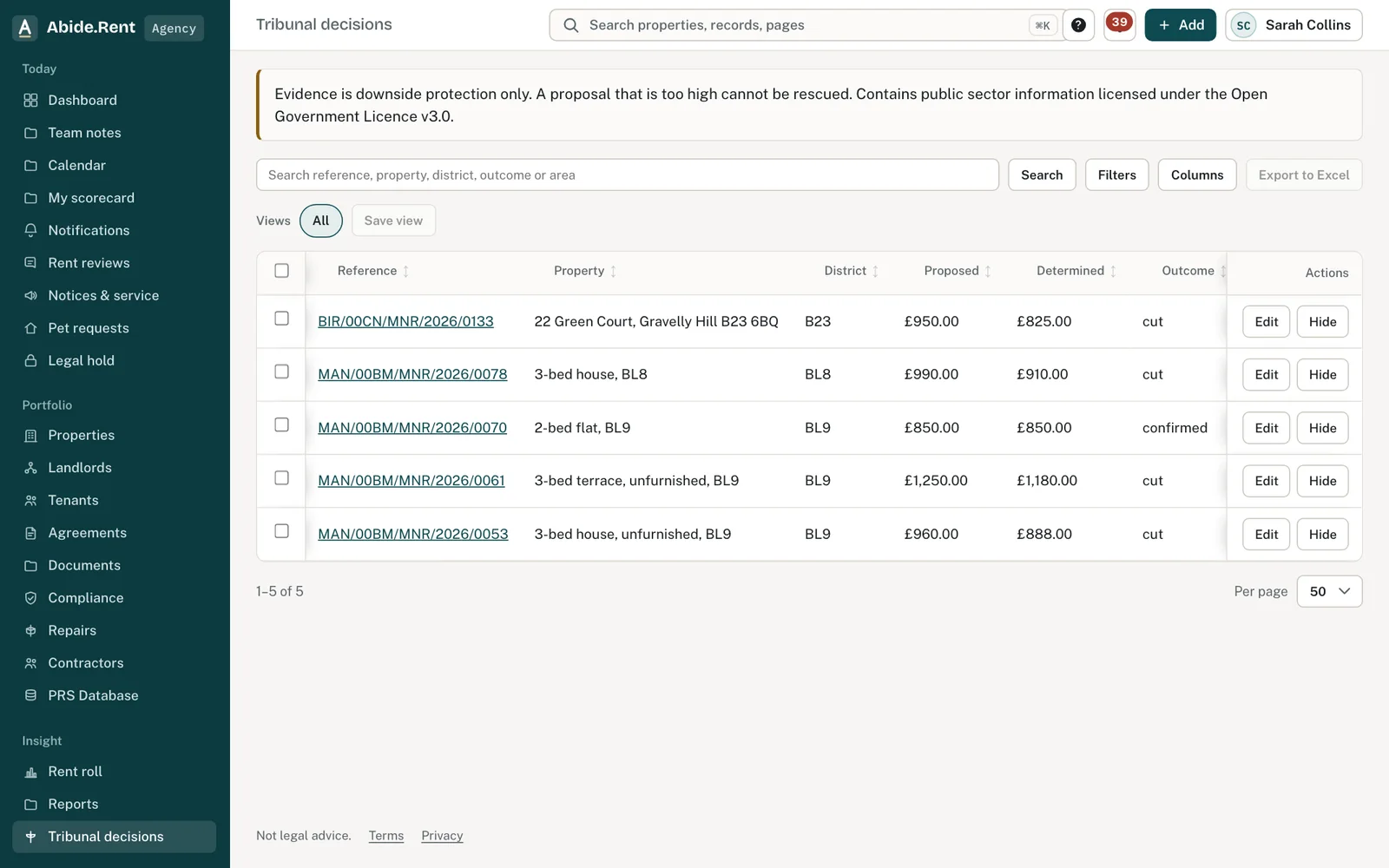Tick the select-all header checkbox
This screenshot has height=868, width=1389.
[x=281, y=271]
